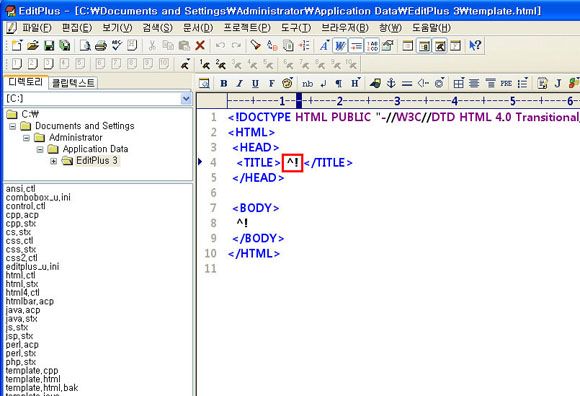Screen dimensions: 580x396
Task: Open the 검색(S) menu
Action: click(158, 28)
